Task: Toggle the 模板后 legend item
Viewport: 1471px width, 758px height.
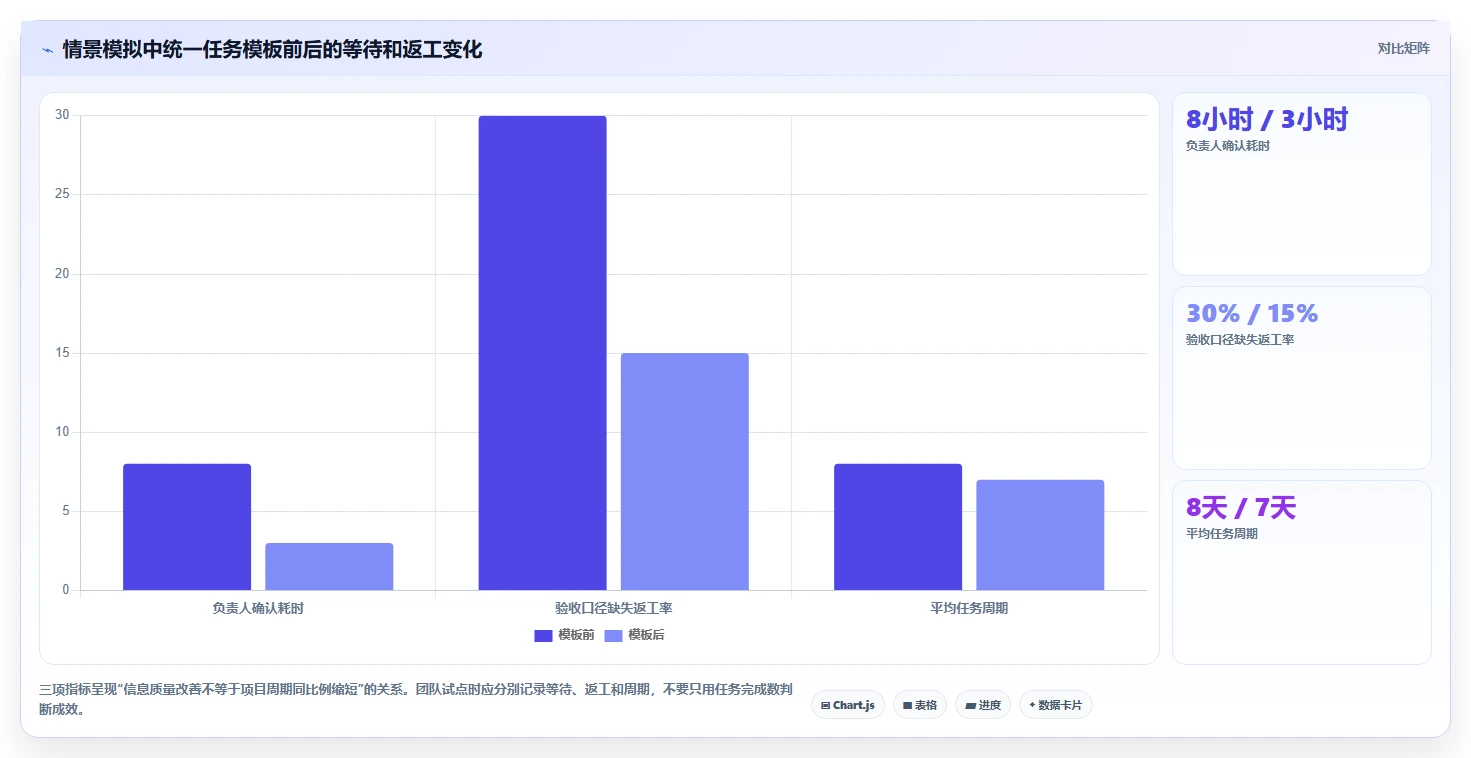Action: tap(635, 635)
